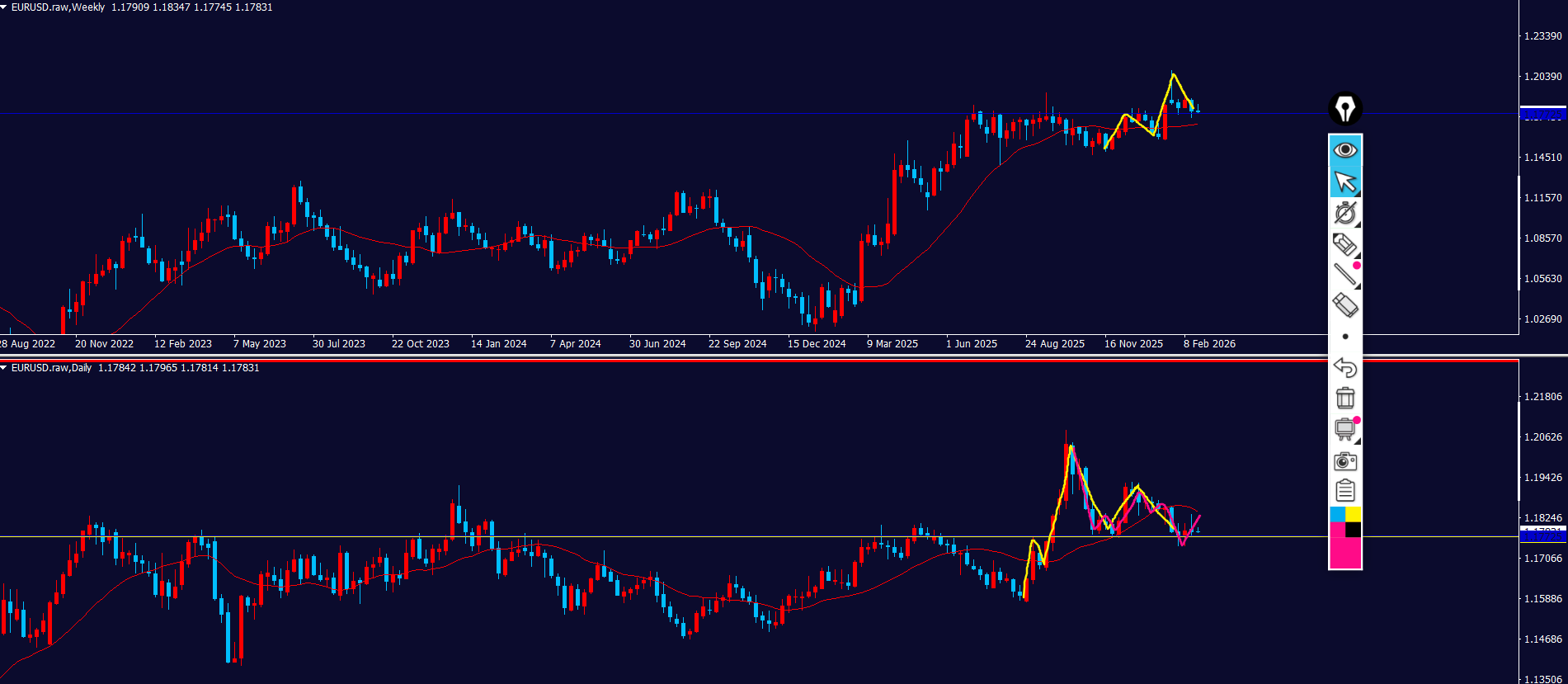Choose the straight line drawing tool
Screen dimensions: 1568x684
(1344, 275)
